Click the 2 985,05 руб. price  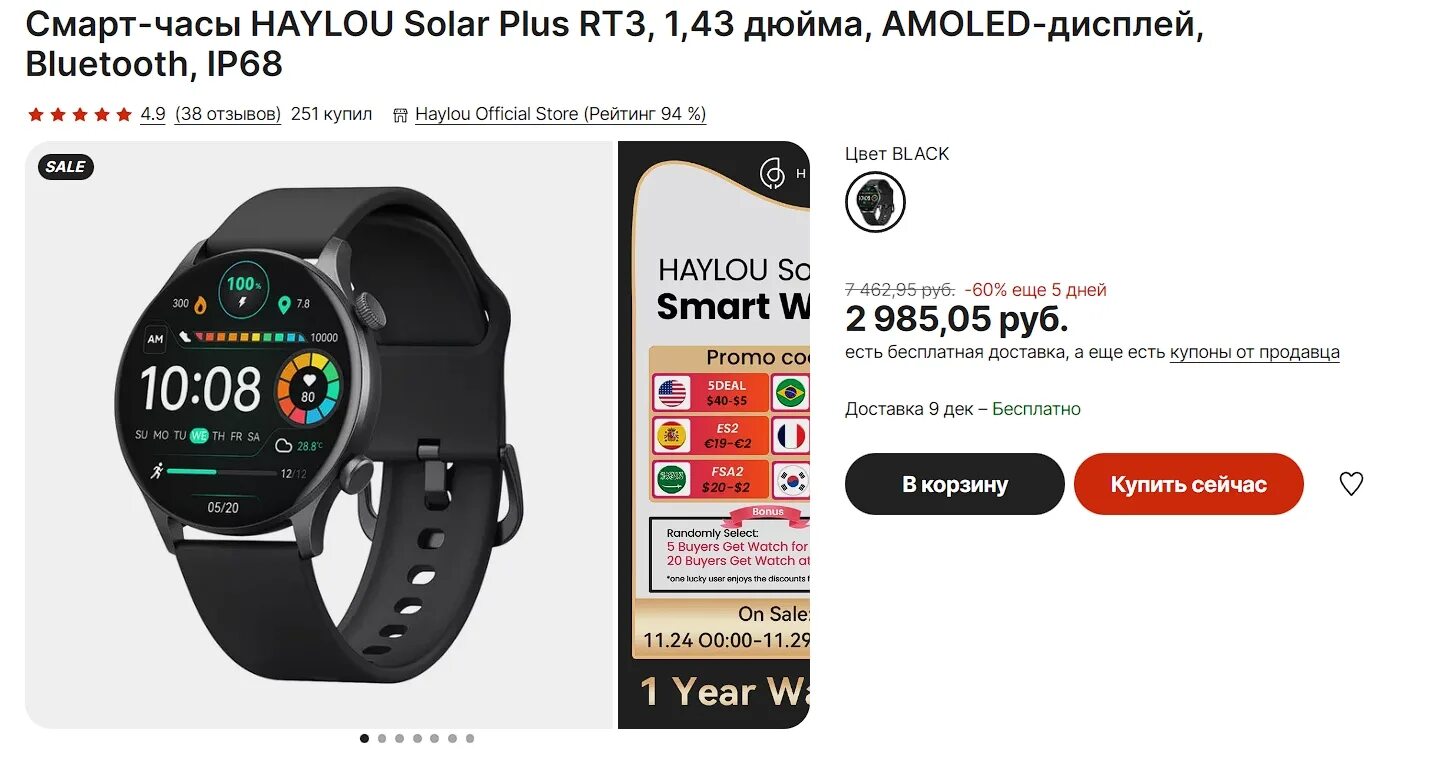[x=957, y=320]
